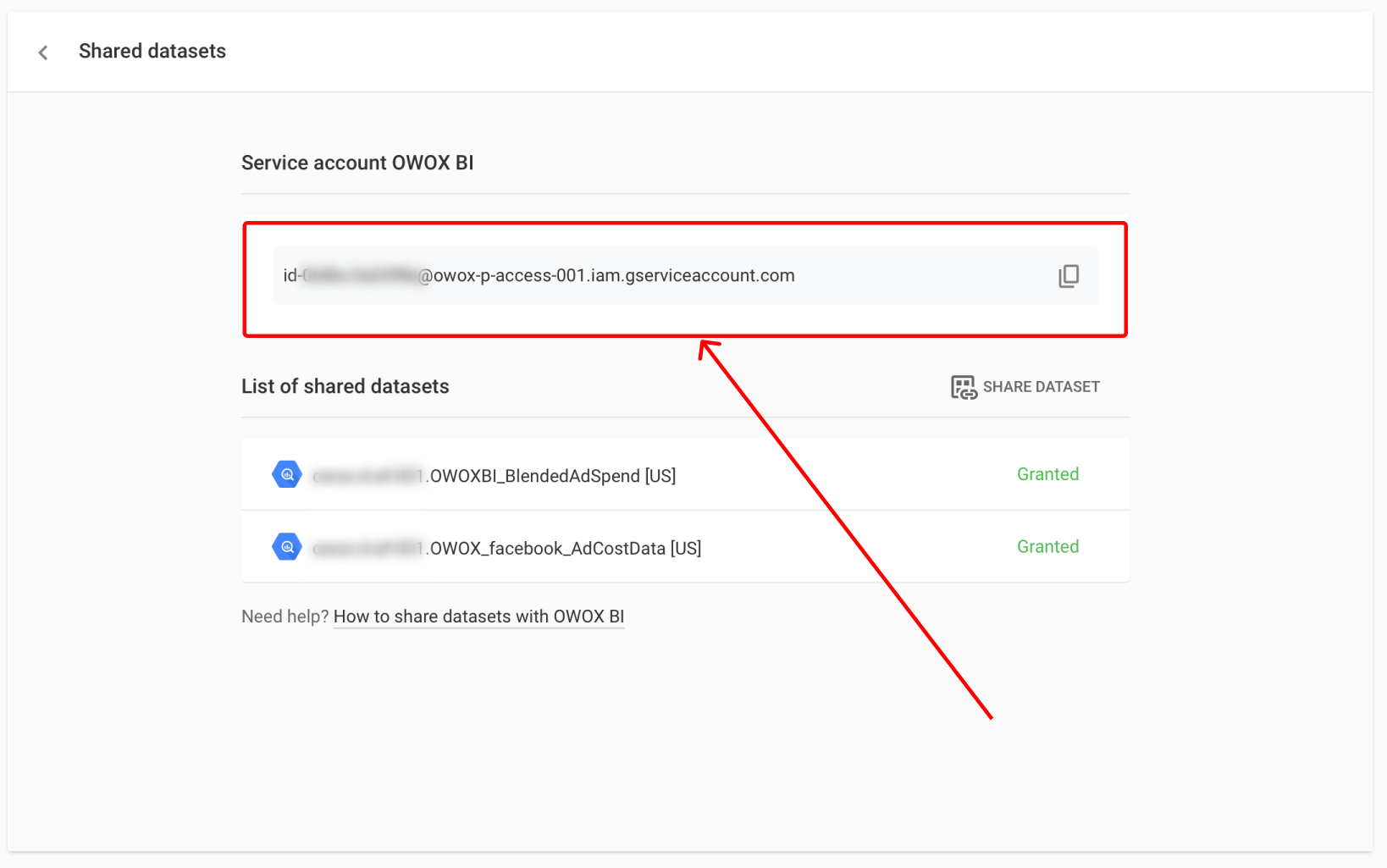Click Granted status for OWOX_facebook_AdCostData
1387x868 pixels.
pos(1047,547)
